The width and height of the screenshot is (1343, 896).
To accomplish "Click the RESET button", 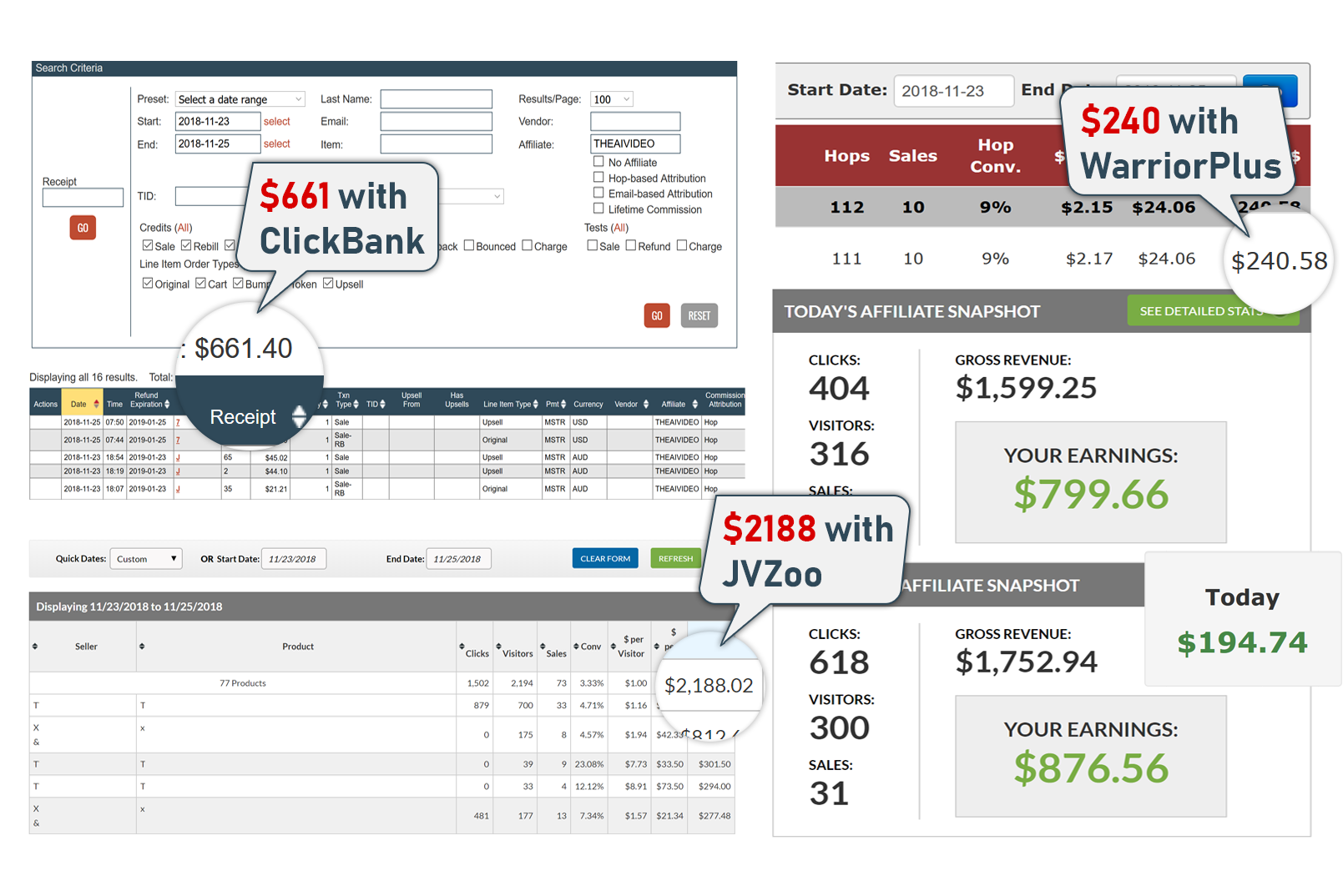I will [x=699, y=315].
